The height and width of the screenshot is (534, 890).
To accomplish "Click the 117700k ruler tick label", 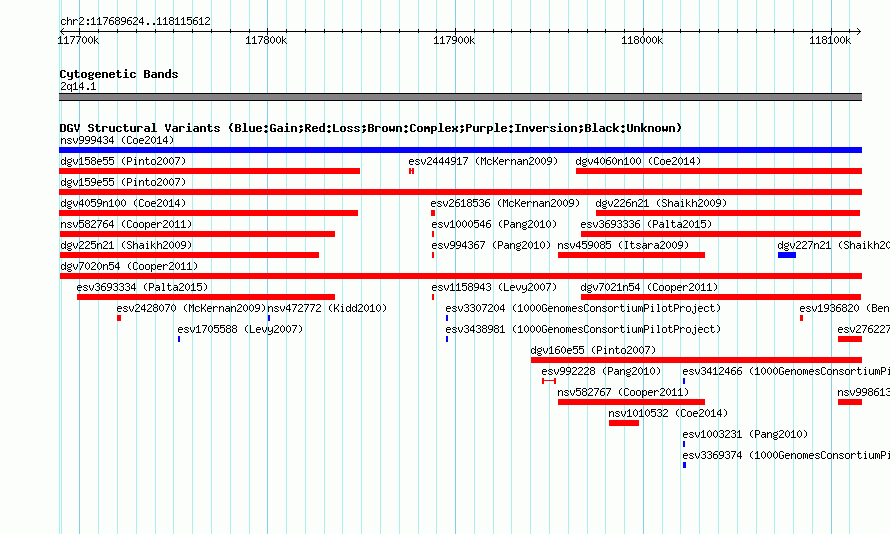I will [x=78, y=40].
